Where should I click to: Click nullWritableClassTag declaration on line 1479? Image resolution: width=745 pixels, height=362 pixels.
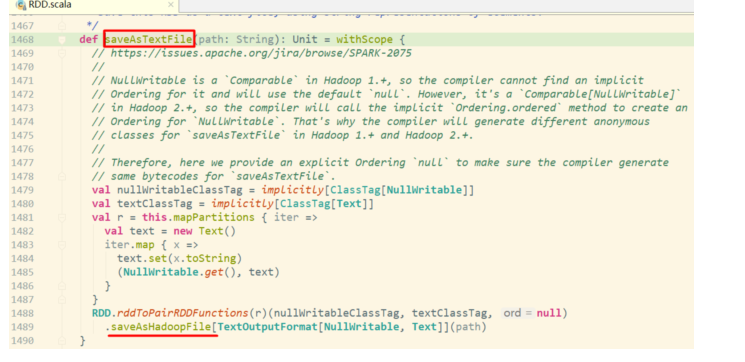click(x=180, y=190)
